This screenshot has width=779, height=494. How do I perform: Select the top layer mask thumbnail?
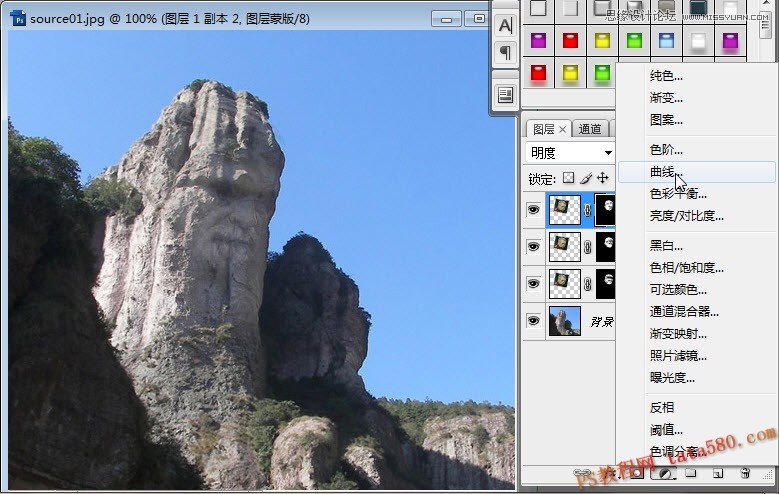[x=605, y=210]
